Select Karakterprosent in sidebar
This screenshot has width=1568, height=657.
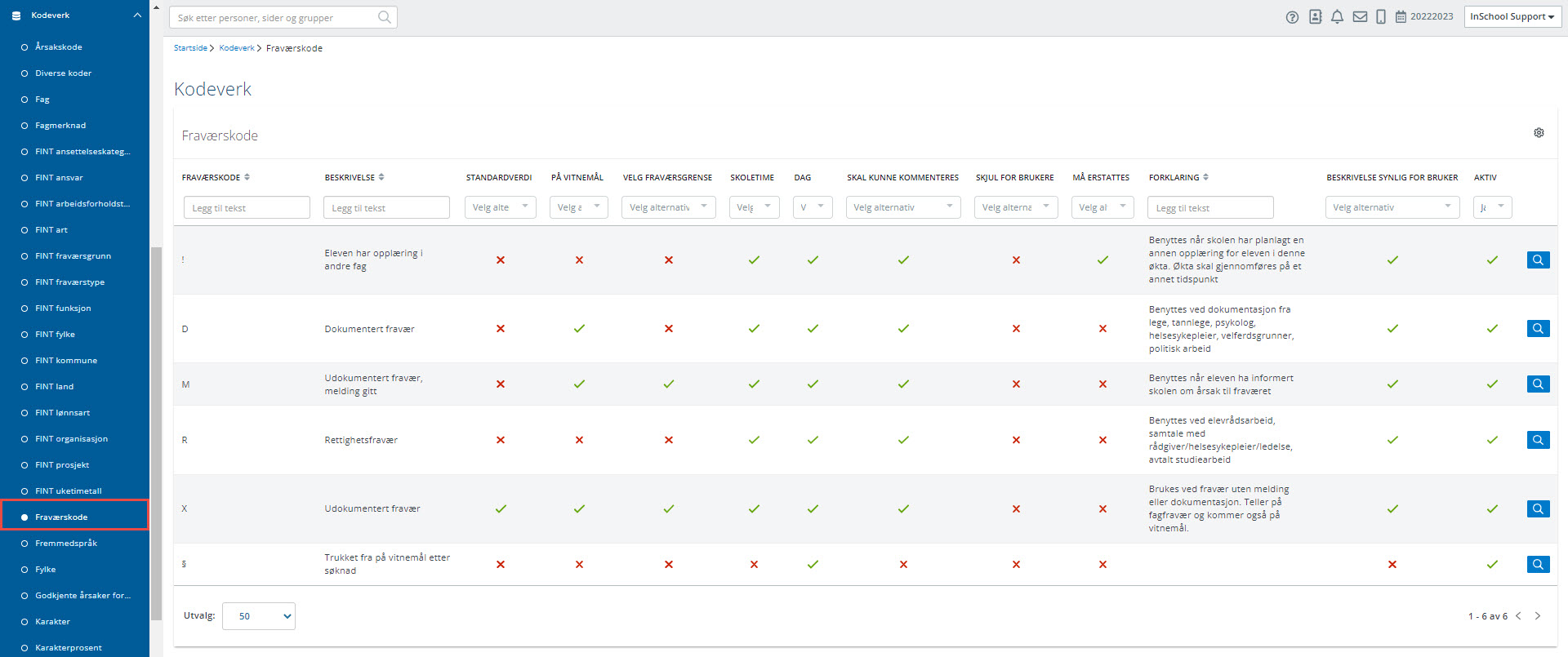(x=69, y=648)
